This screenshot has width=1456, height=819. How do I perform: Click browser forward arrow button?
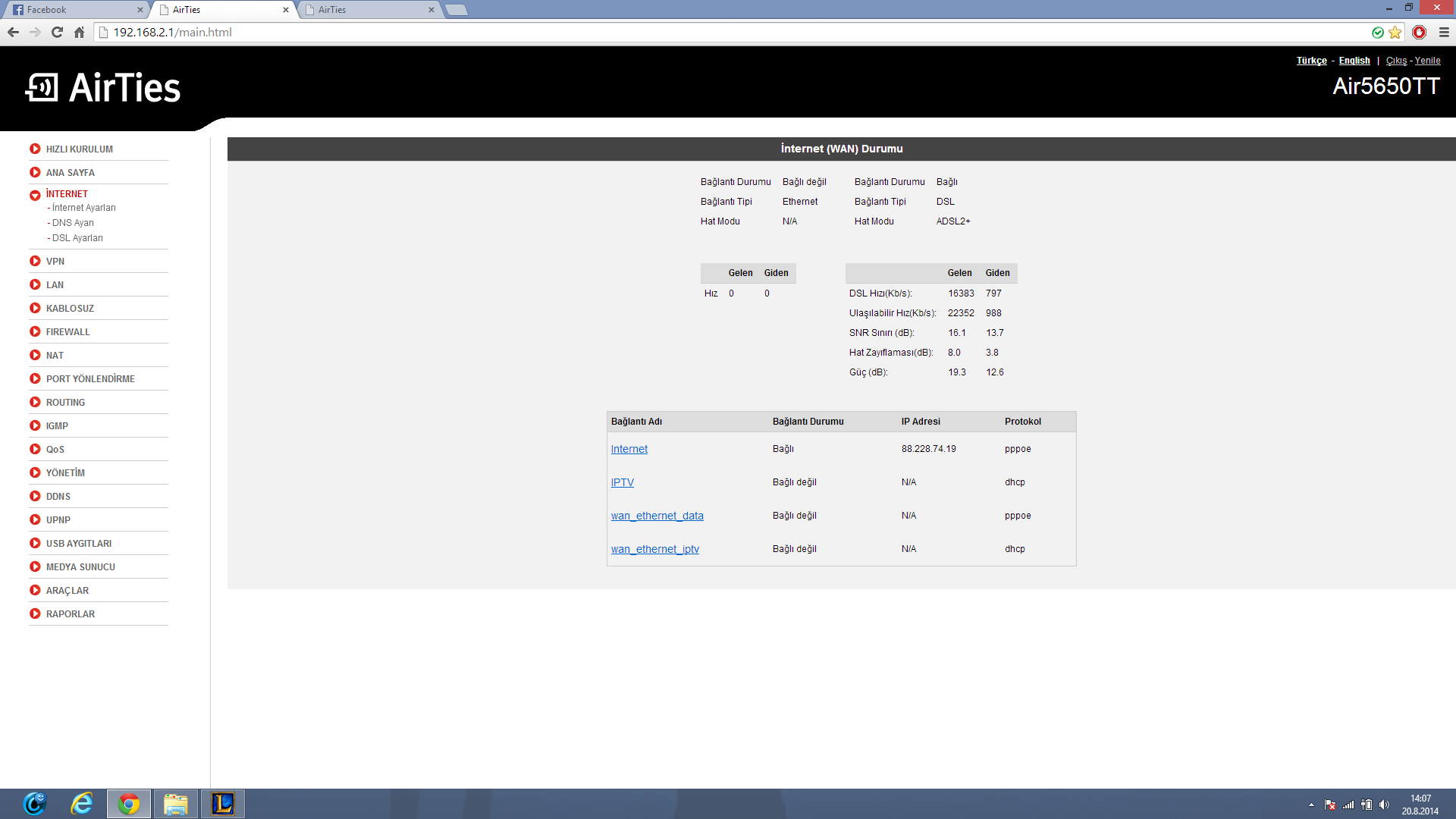(35, 32)
